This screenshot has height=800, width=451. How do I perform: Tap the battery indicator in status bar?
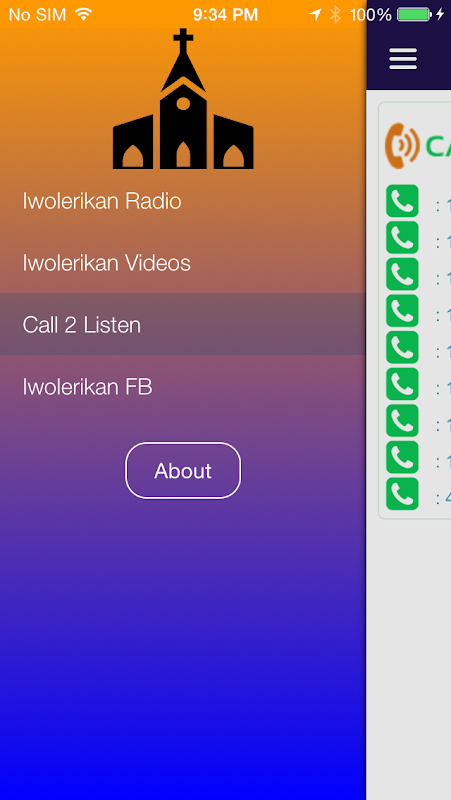pos(414,14)
